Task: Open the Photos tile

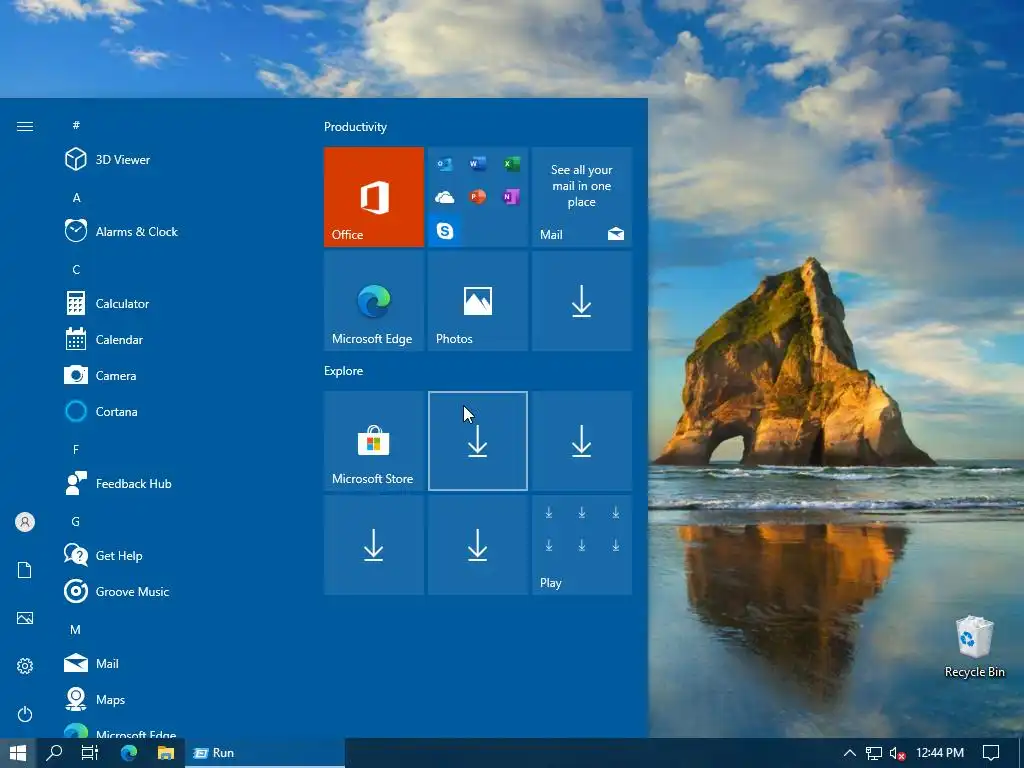Action: [x=477, y=301]
